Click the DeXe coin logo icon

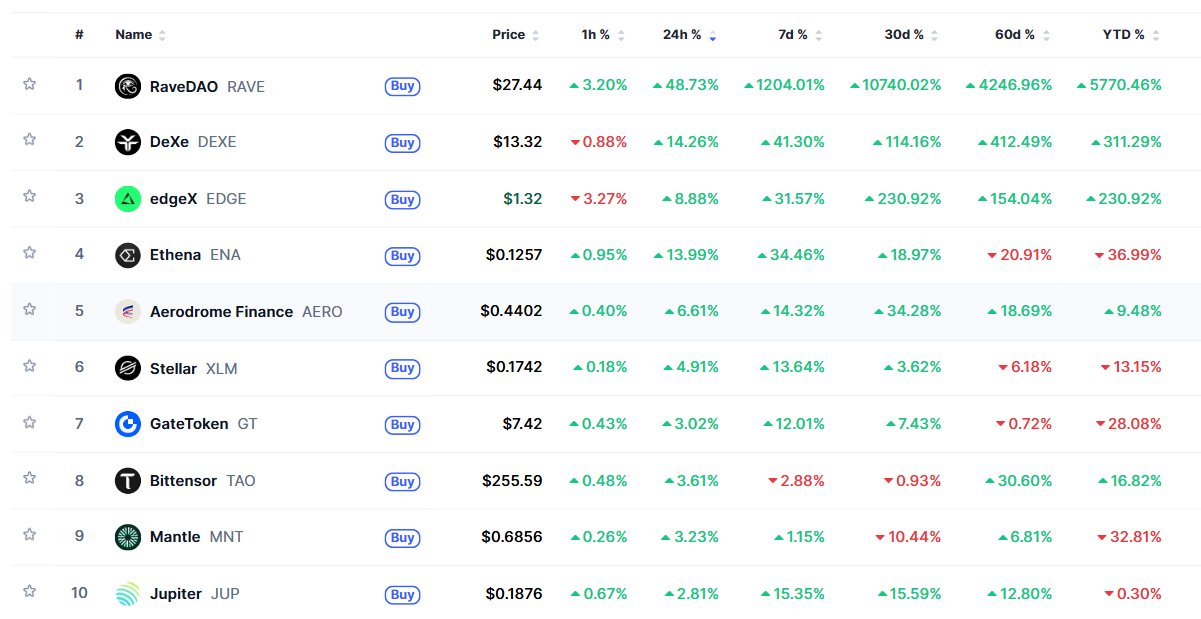[128, 142]
